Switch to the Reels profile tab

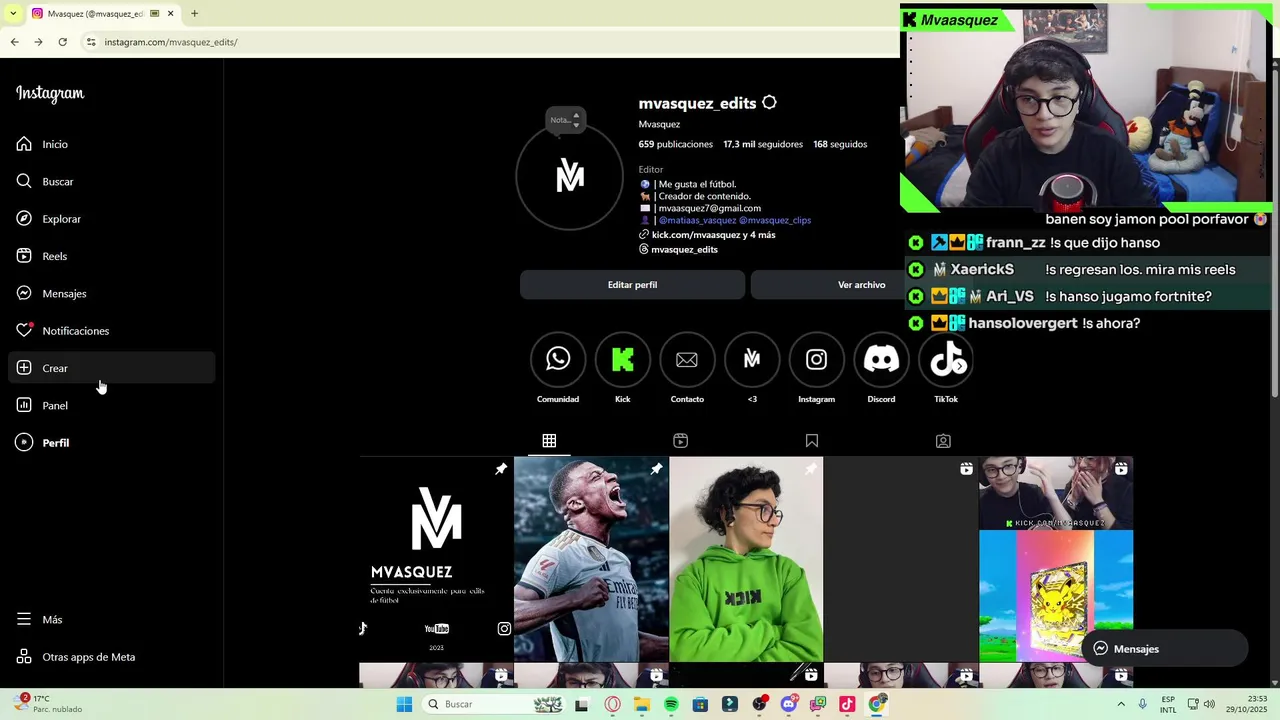pos(680,441)
